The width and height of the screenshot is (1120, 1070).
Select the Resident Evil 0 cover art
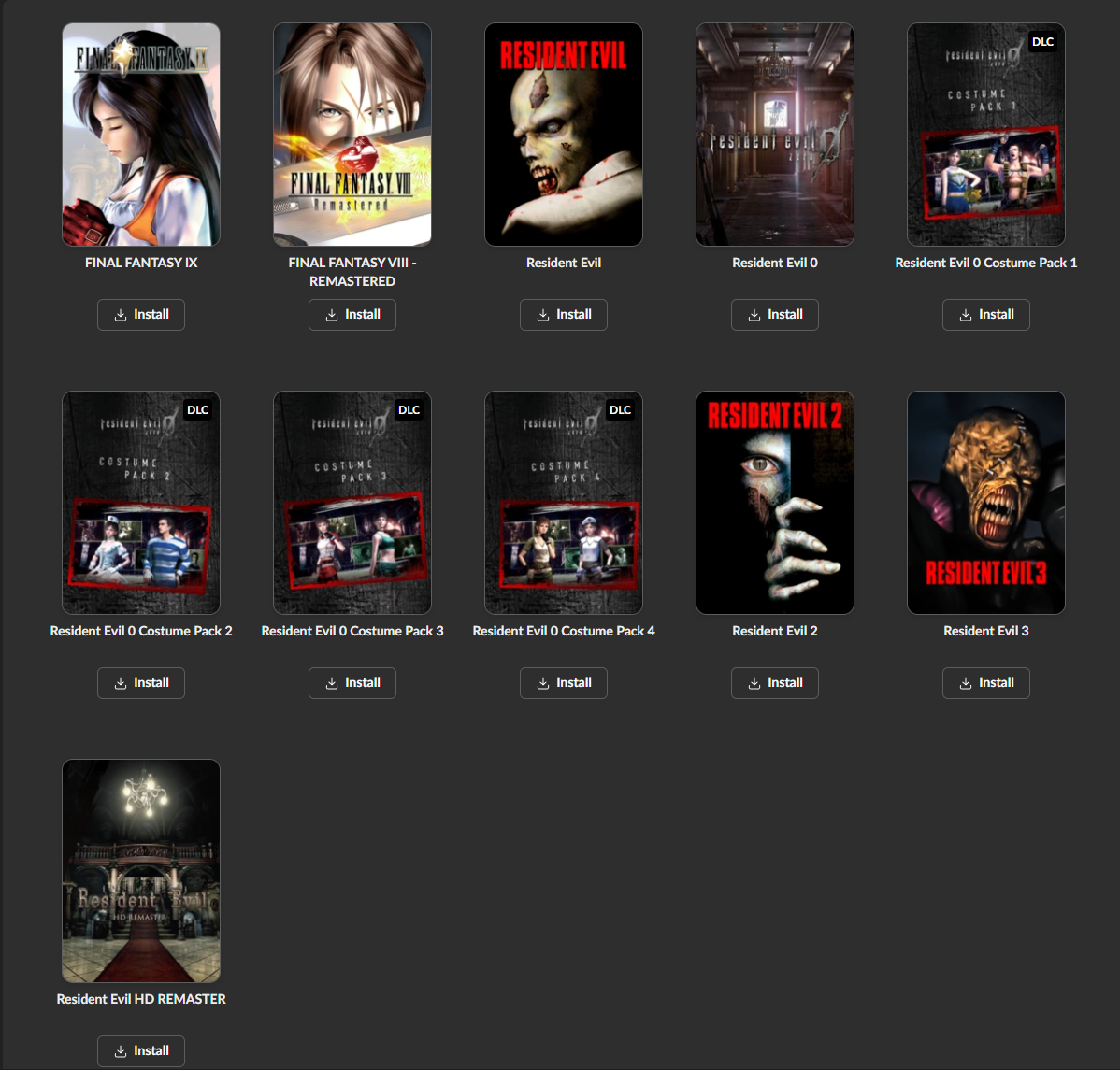click(774, 134)
